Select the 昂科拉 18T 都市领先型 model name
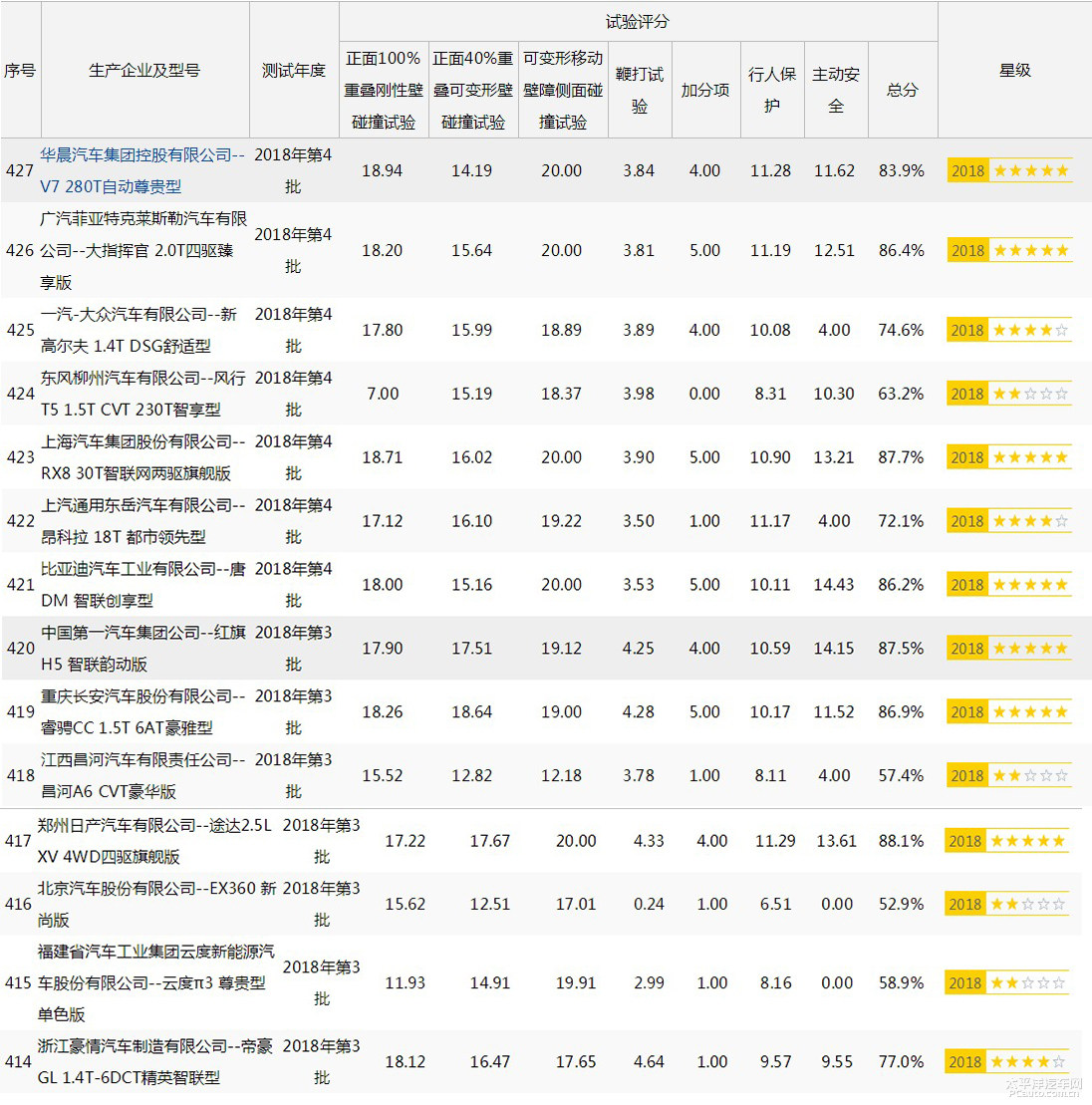 tap(124, 537)
